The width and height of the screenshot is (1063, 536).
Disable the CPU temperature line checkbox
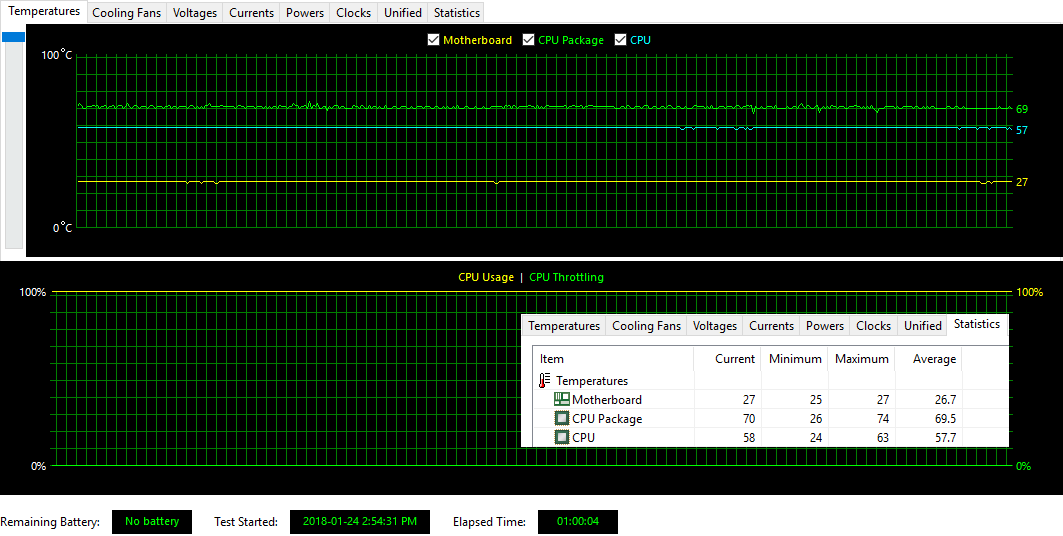(621, 40)
